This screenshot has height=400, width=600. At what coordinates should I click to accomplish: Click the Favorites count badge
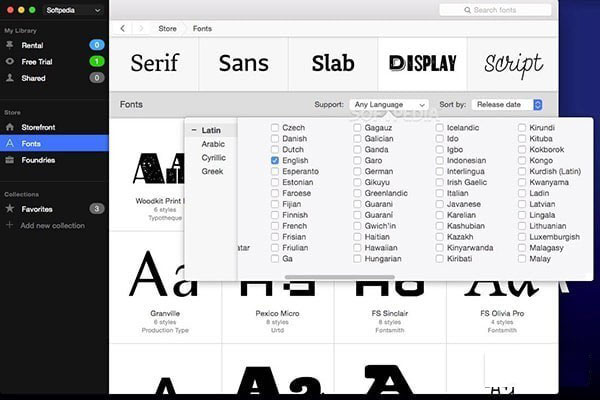(97, 209)
